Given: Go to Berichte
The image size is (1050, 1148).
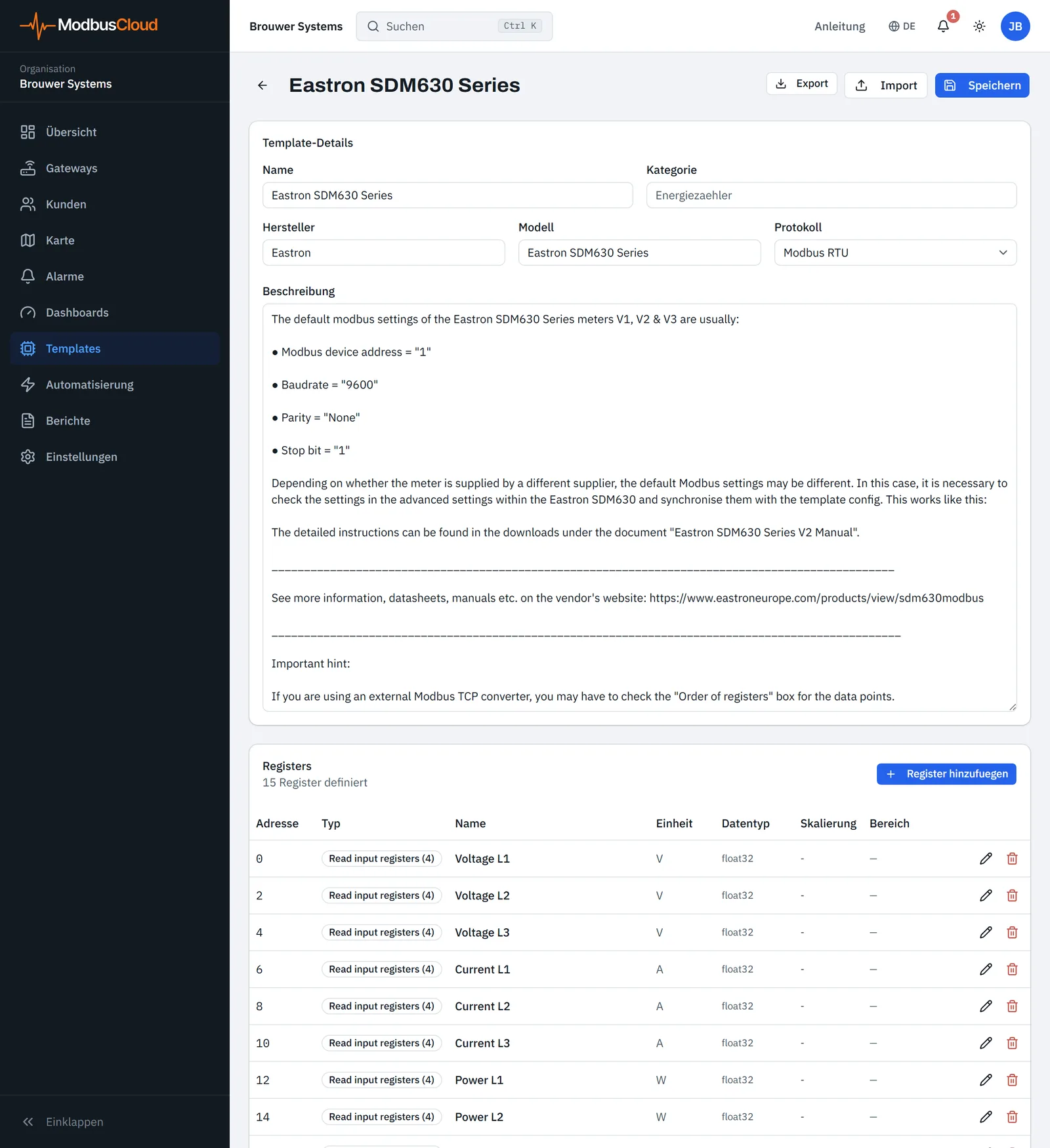Looking at the screenshot, I should click(x=115, y=420).
